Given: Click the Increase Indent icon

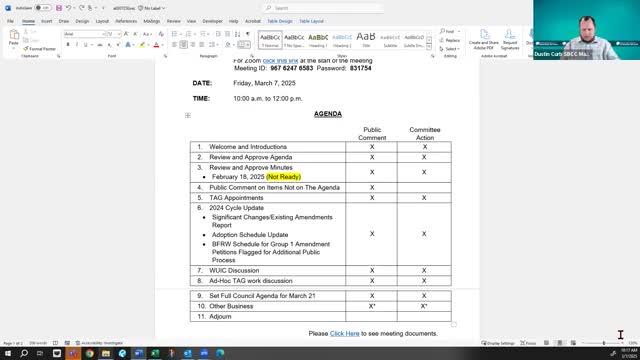Looking at the screenshot, I should [x=227, y=34].
